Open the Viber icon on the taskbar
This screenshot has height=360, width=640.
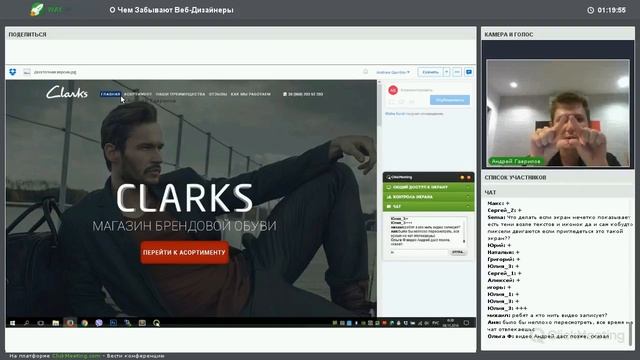[99, 323]
